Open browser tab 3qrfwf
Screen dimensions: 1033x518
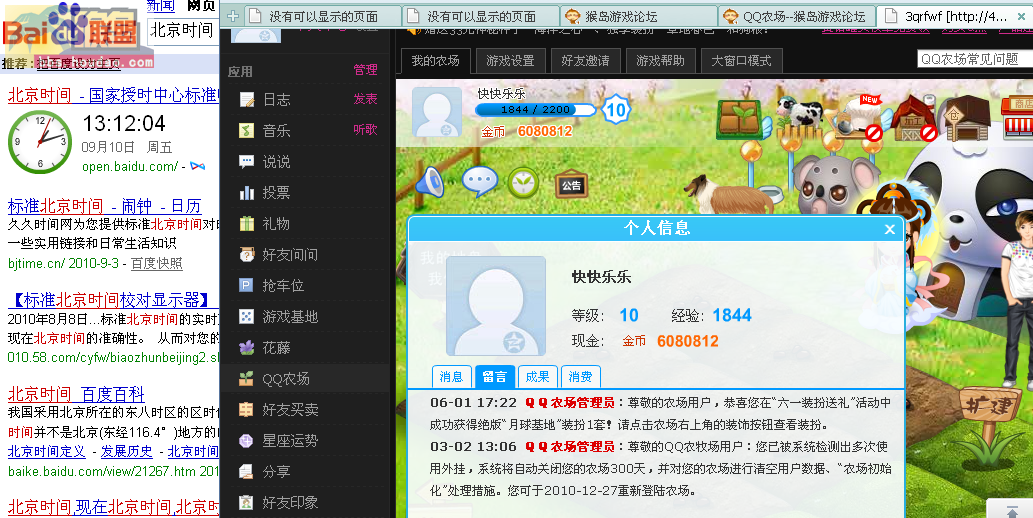click(955, 16)
